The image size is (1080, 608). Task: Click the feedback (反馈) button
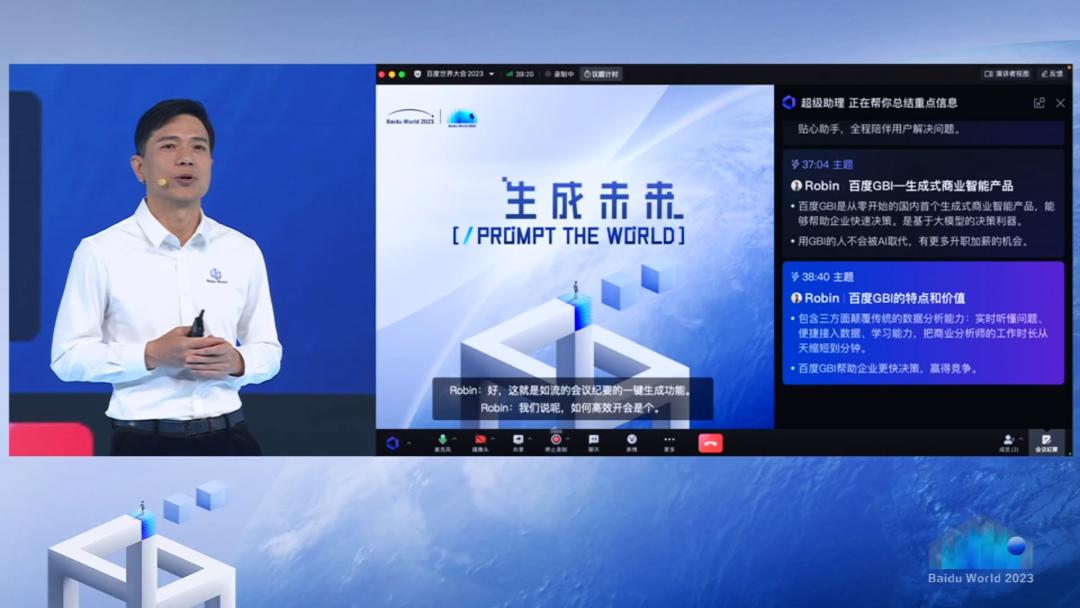[x=1052, y=74]
